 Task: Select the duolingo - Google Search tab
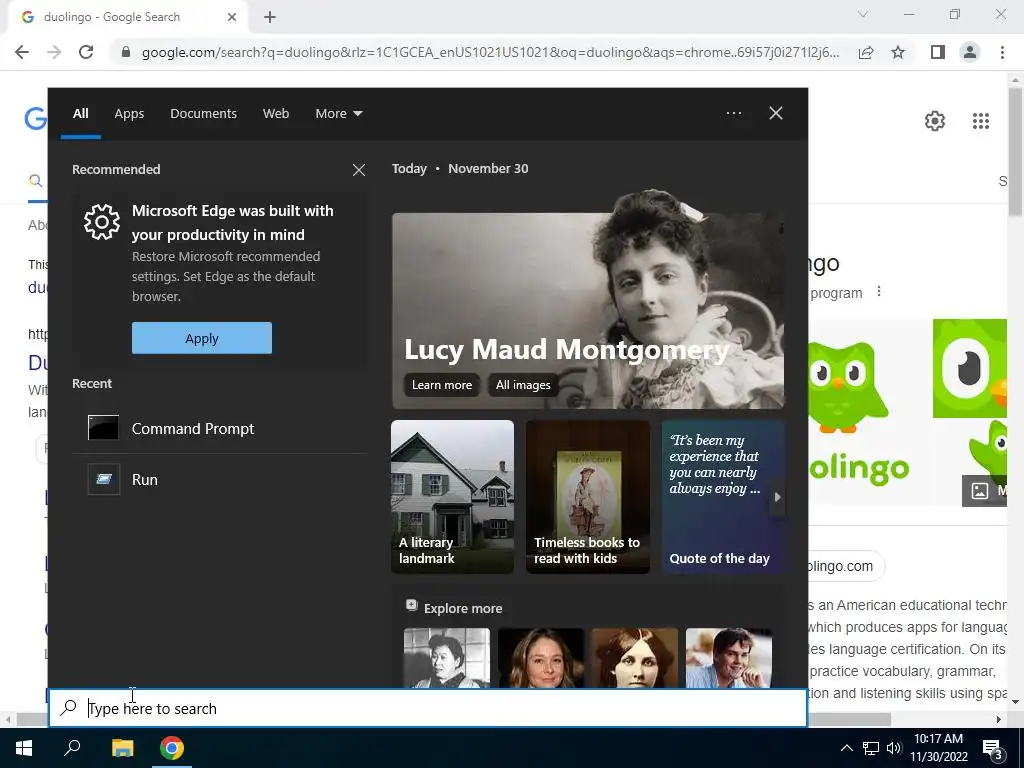pyautogui.click(x=127, y=18)
